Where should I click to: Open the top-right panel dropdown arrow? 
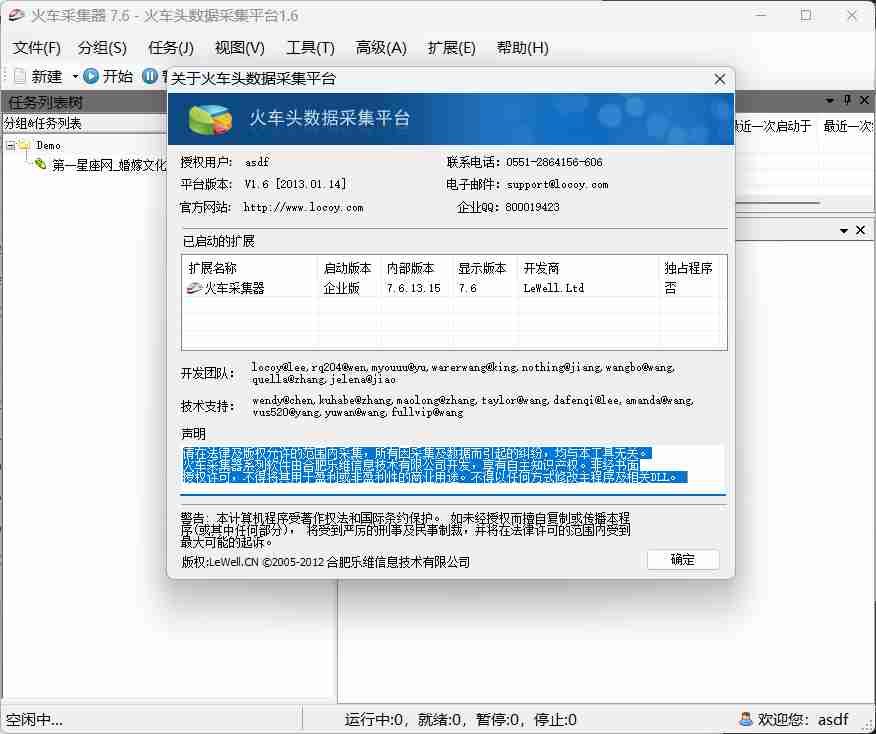pos(830,100)
